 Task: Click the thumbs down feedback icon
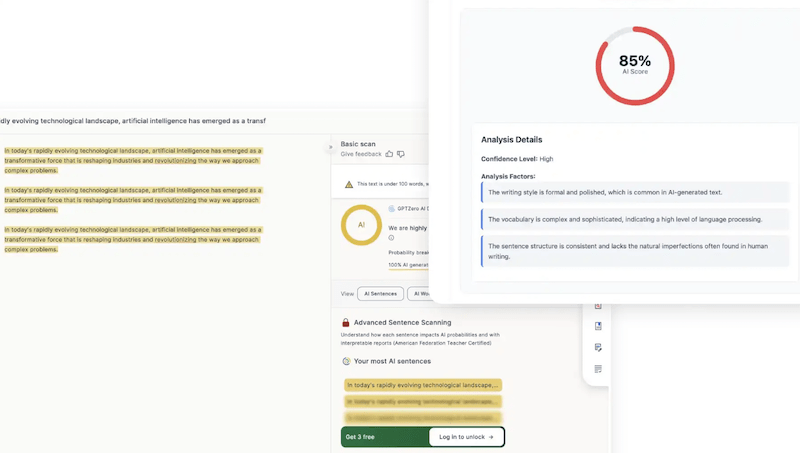pyautogui.click(x=401, y=154)
